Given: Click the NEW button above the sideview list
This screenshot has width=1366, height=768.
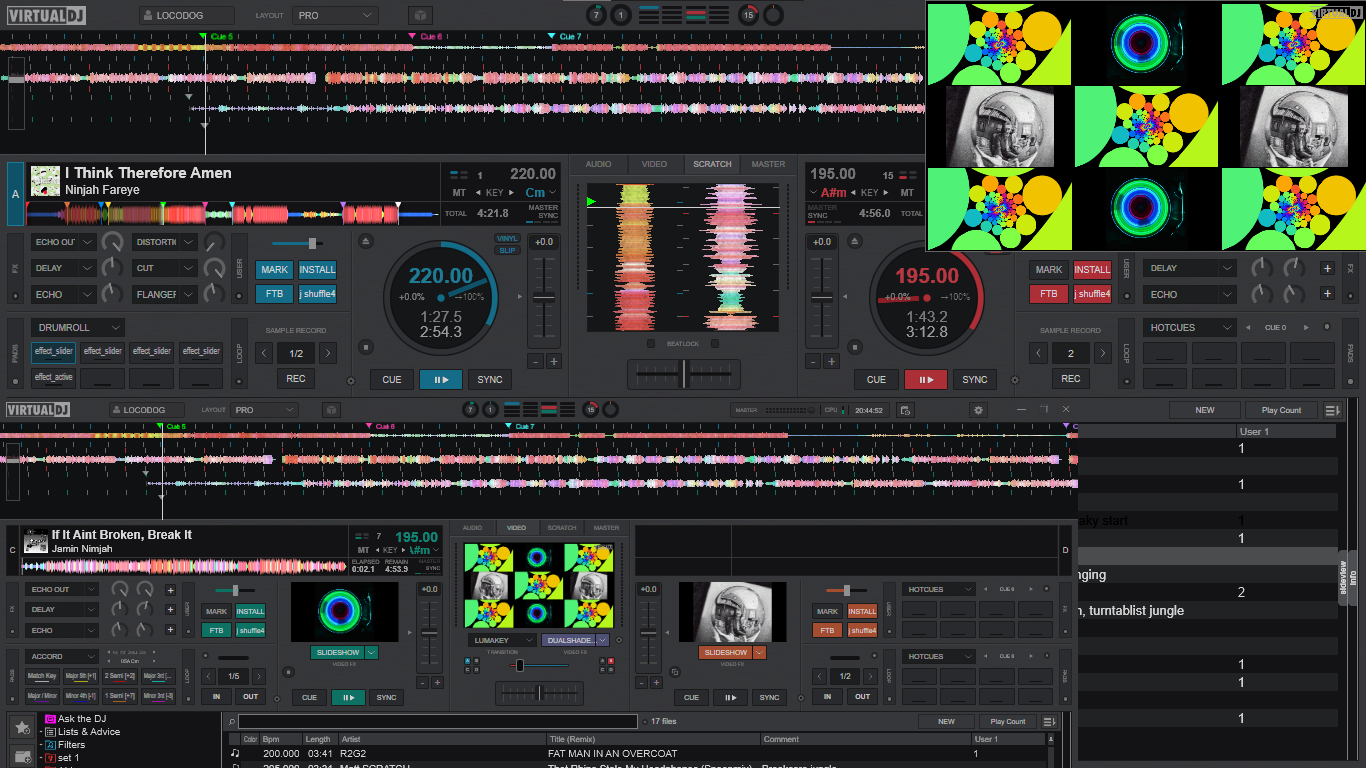Looking at the screenshot, I should (1205, 410).
